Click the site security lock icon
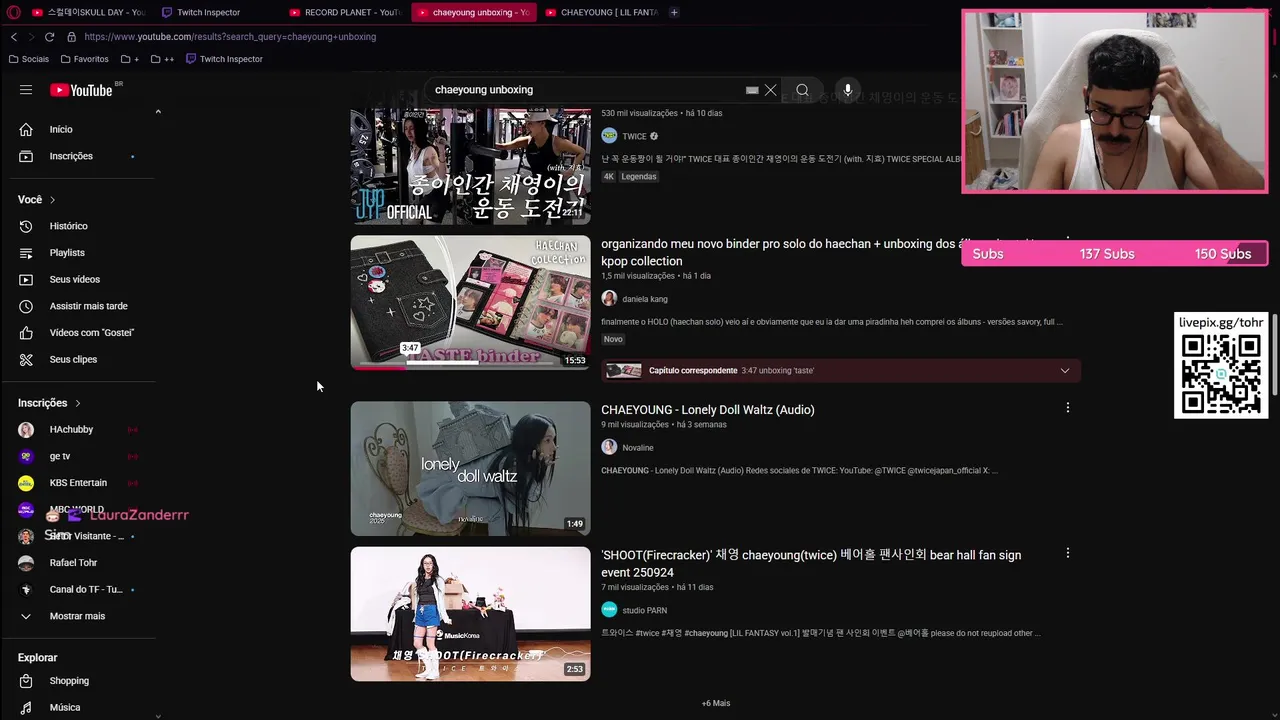 click(x=71, y=37)
